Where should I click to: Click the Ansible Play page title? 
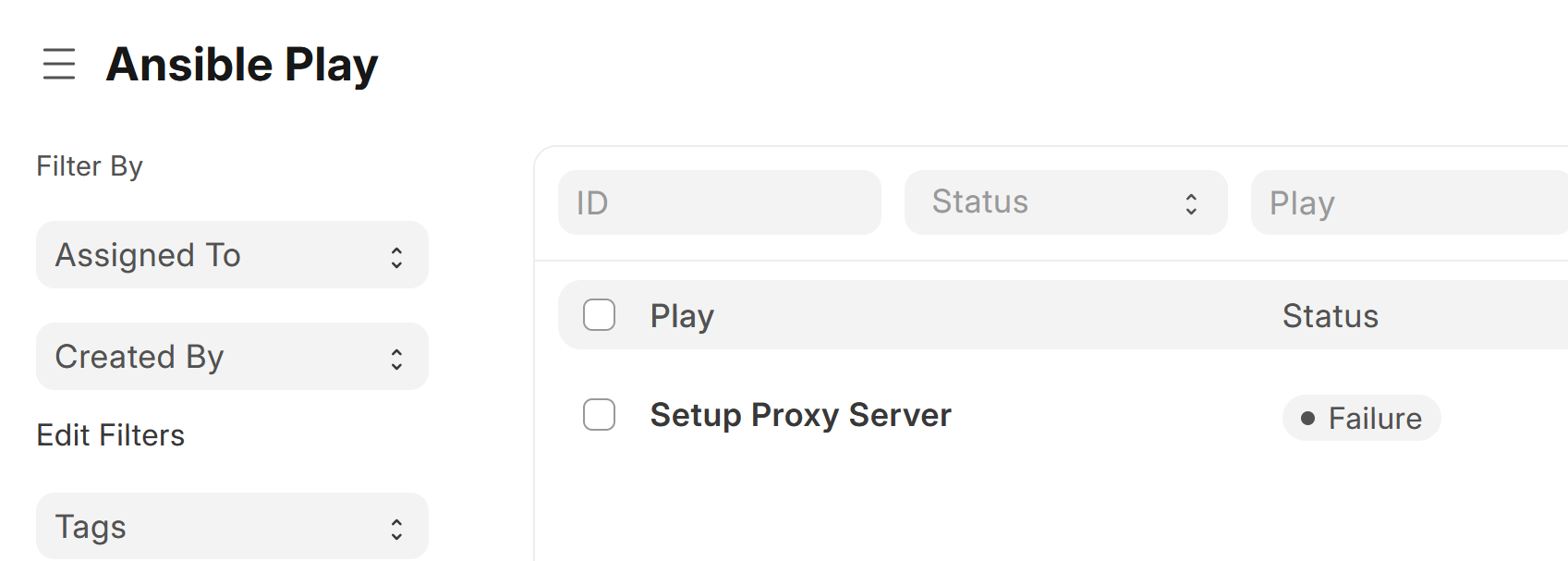(242, 65)
